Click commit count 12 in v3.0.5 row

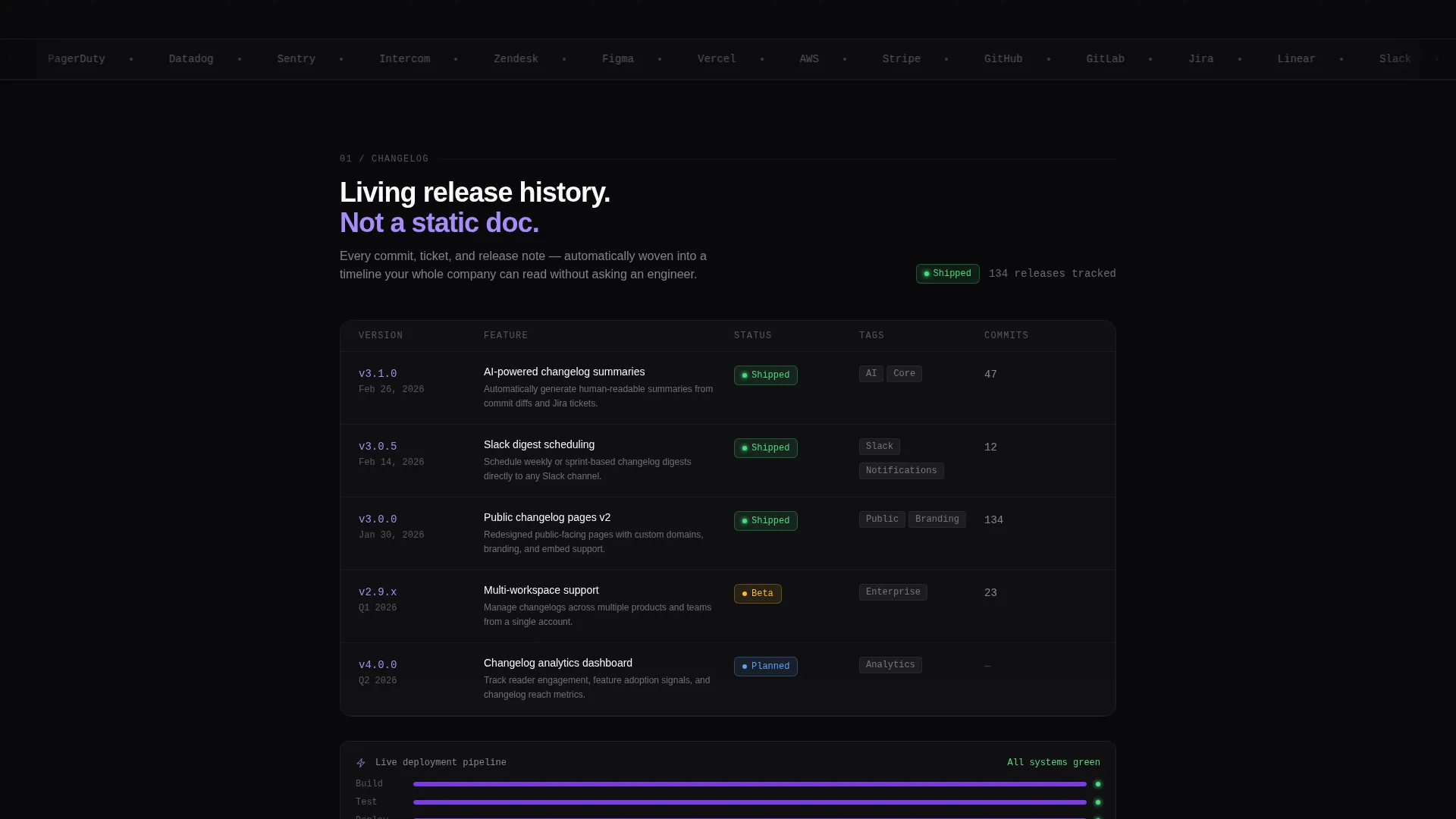tap(990, 447)
